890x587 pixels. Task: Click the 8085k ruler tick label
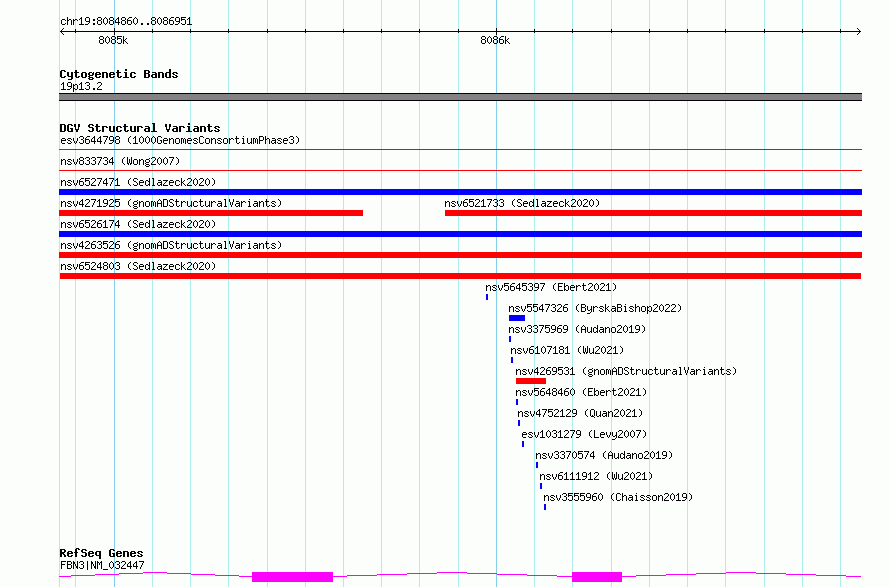click(113, 40)
